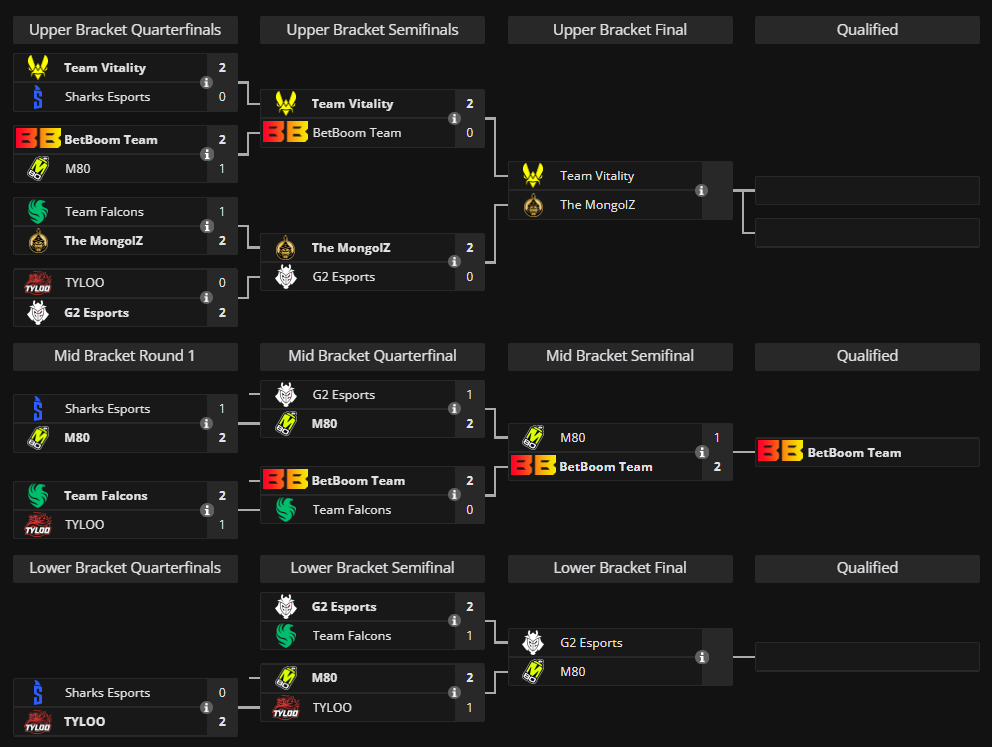The width and height of the screenshot is (992, 747).
Task: View info for Mid Bracket Semifinal match
Action: (x=702, y=452)
